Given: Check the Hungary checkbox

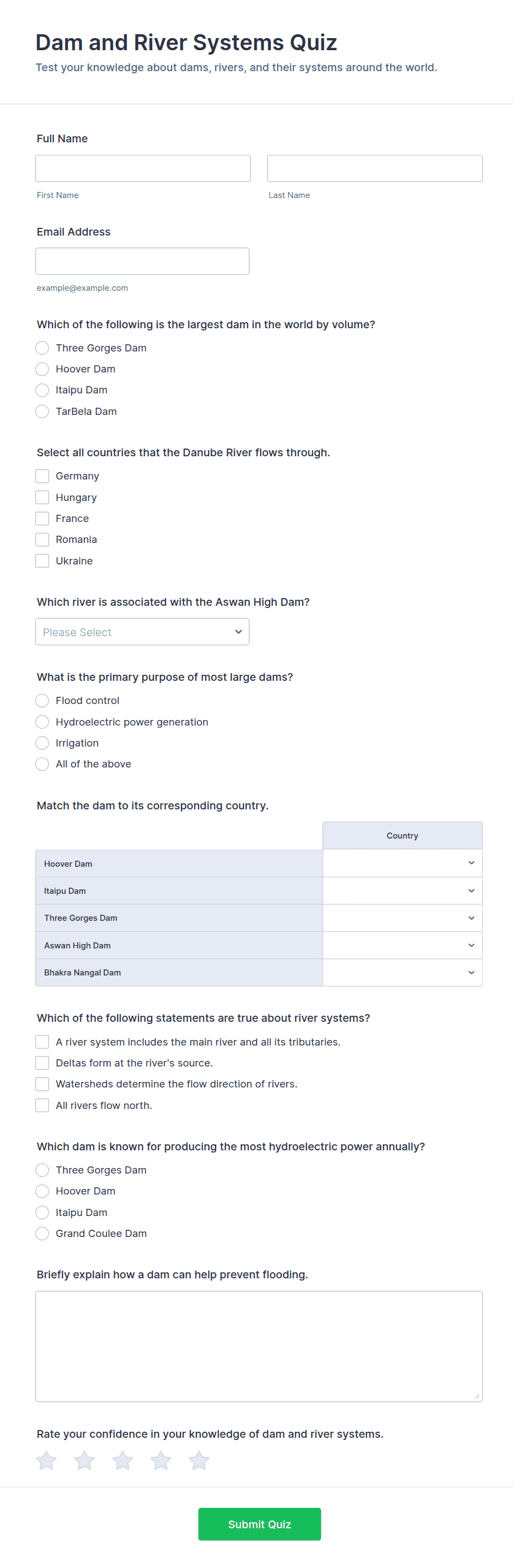Looking at the screenshot, I should click(x=42, y=497).
